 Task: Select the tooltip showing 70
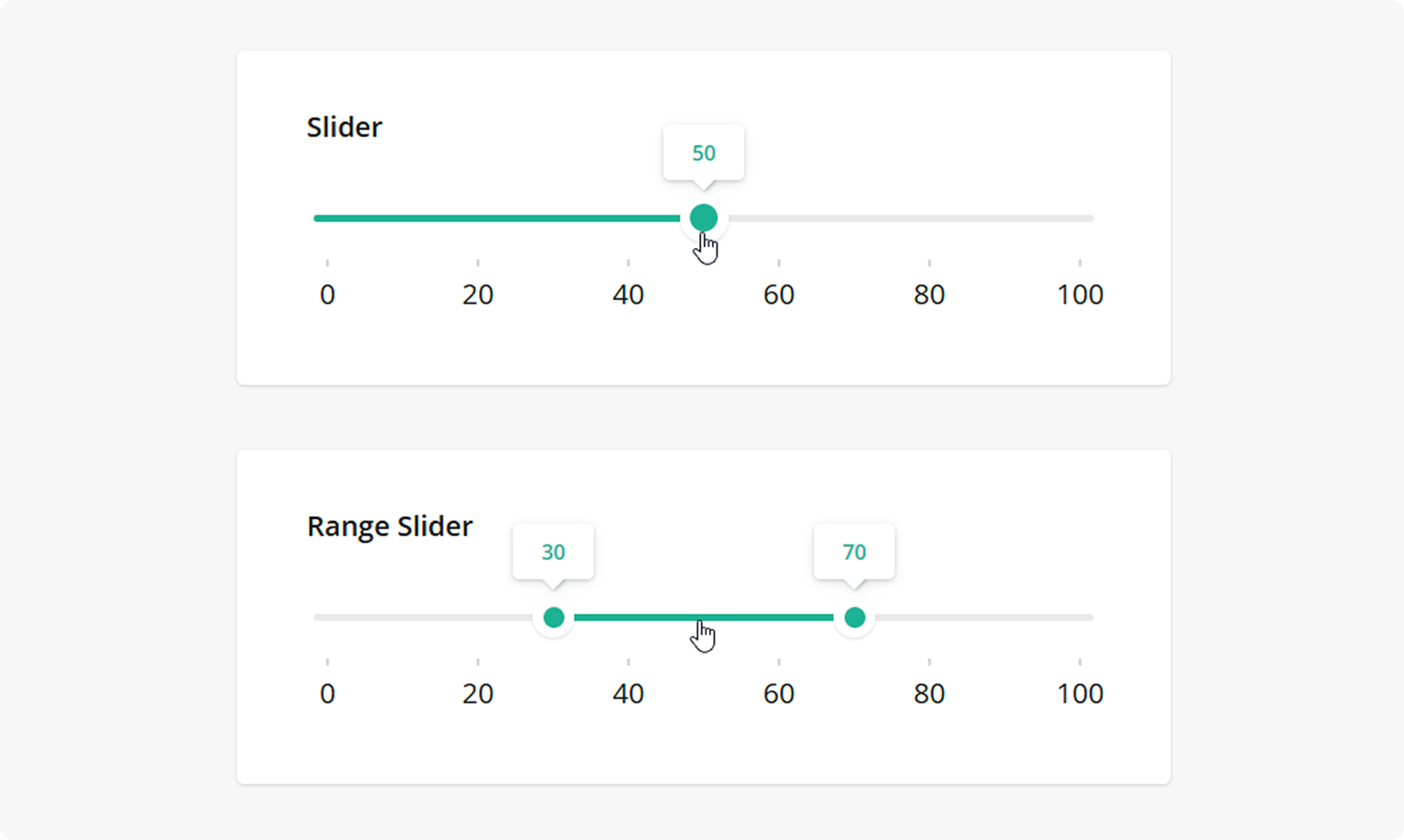[x=854, y=552]
